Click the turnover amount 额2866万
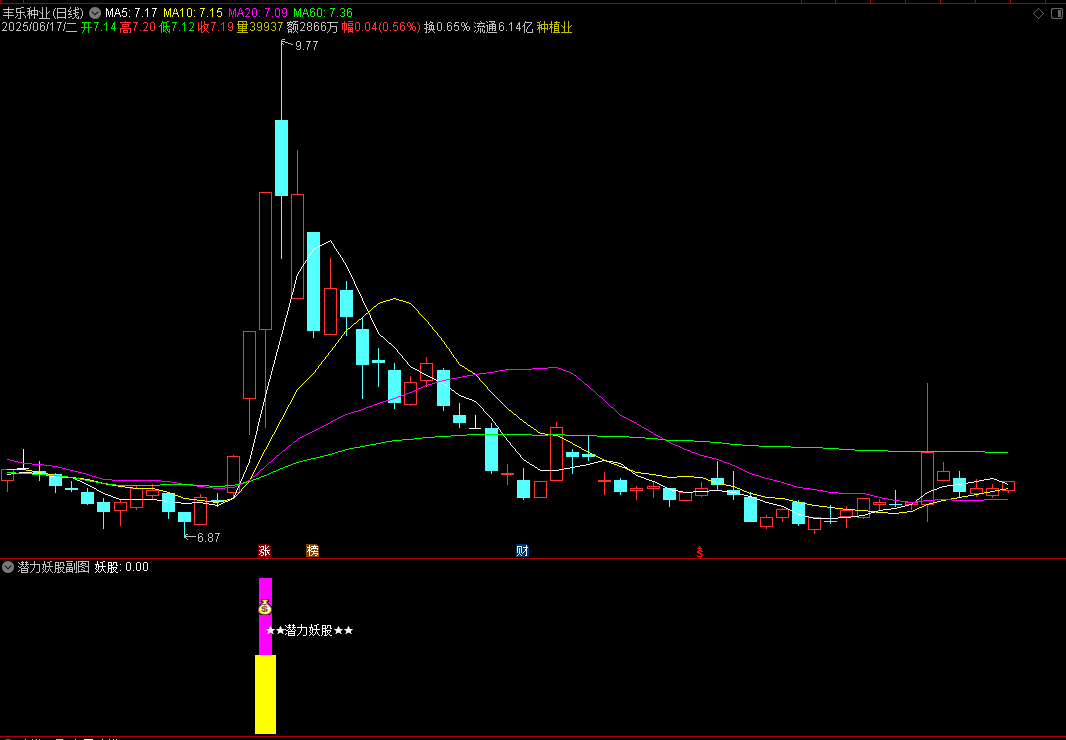Image resolution: width=1066 pixels, height=740 pixels. coord(312,27)
